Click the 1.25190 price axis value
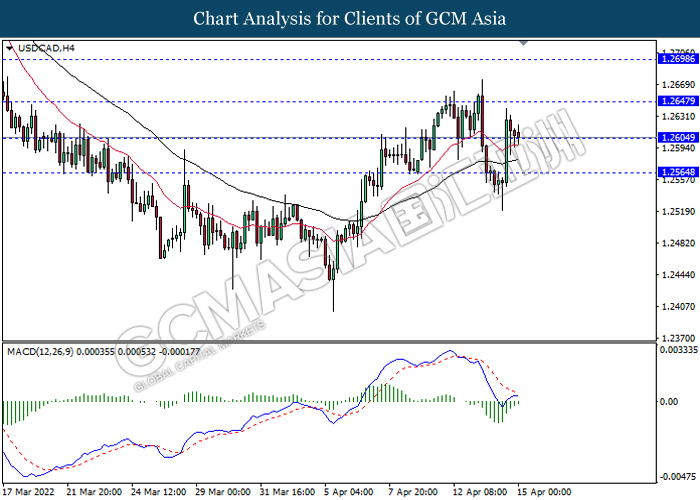The image size is (700, 500). coord(679,211)
